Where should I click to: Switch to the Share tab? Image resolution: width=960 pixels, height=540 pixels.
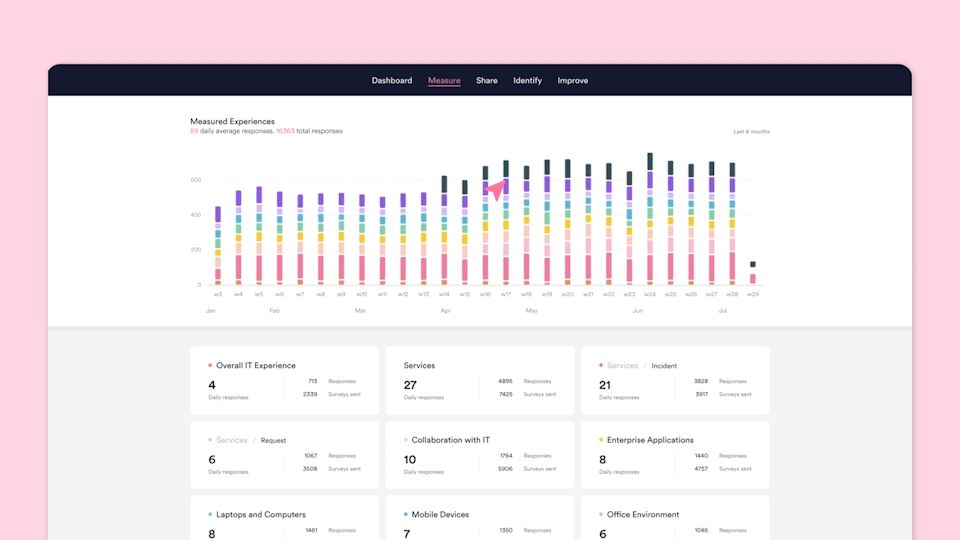click(x=486, y=81)
